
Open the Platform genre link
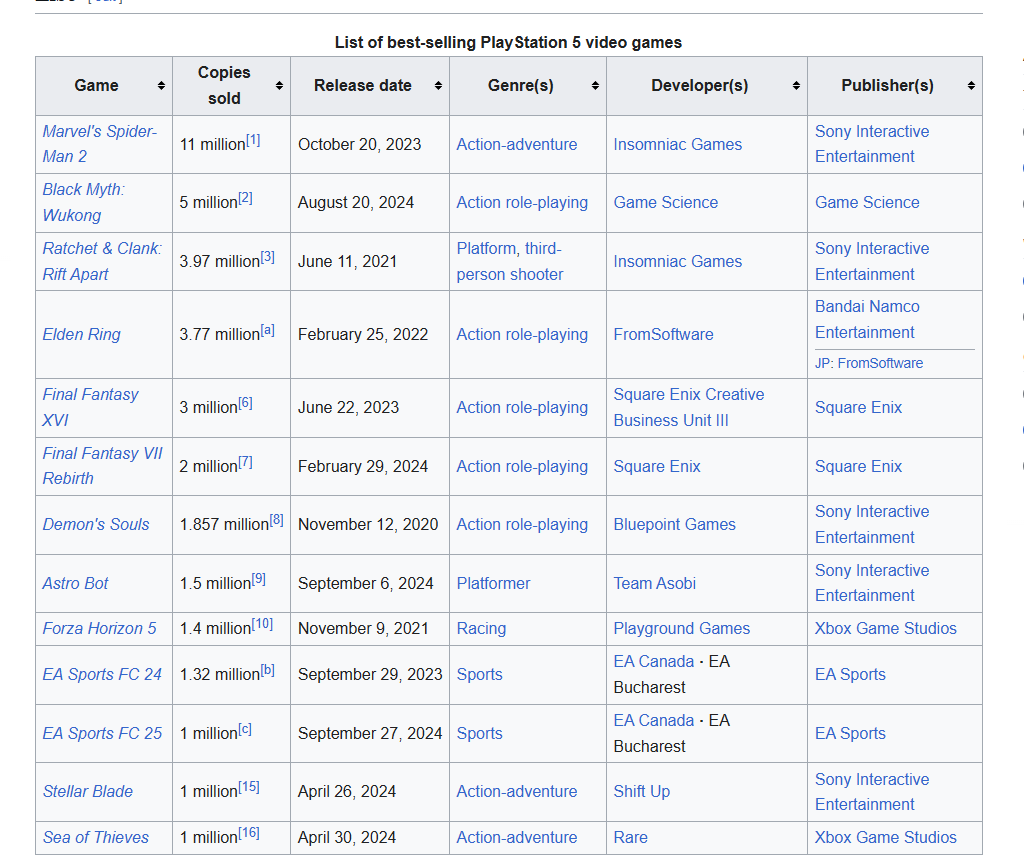point(486,249)
